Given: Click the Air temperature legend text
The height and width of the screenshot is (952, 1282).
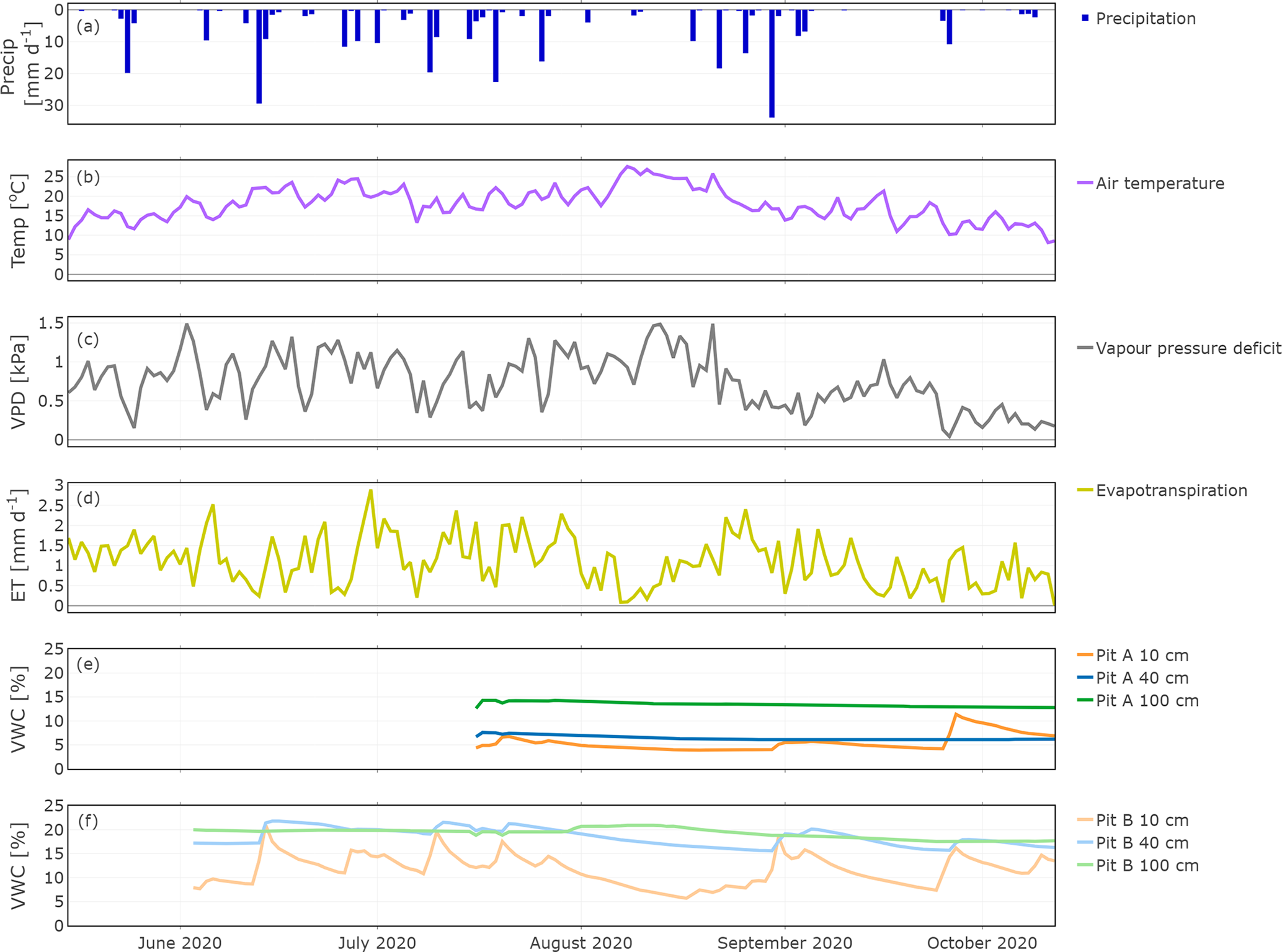Looking at the screenshot, I should point(1160,183).
